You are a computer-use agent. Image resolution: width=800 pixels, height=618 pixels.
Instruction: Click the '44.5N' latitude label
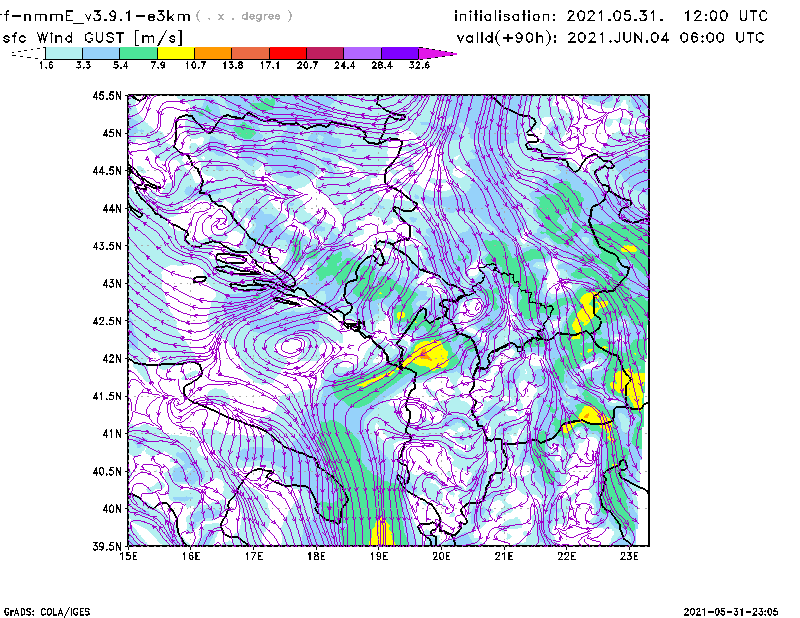click(x=107, y=170)
